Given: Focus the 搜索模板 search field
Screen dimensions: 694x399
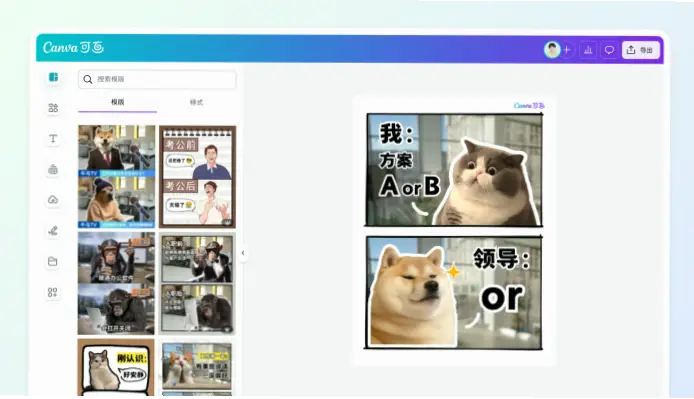Looking at the screenshot, I should 157,79.
